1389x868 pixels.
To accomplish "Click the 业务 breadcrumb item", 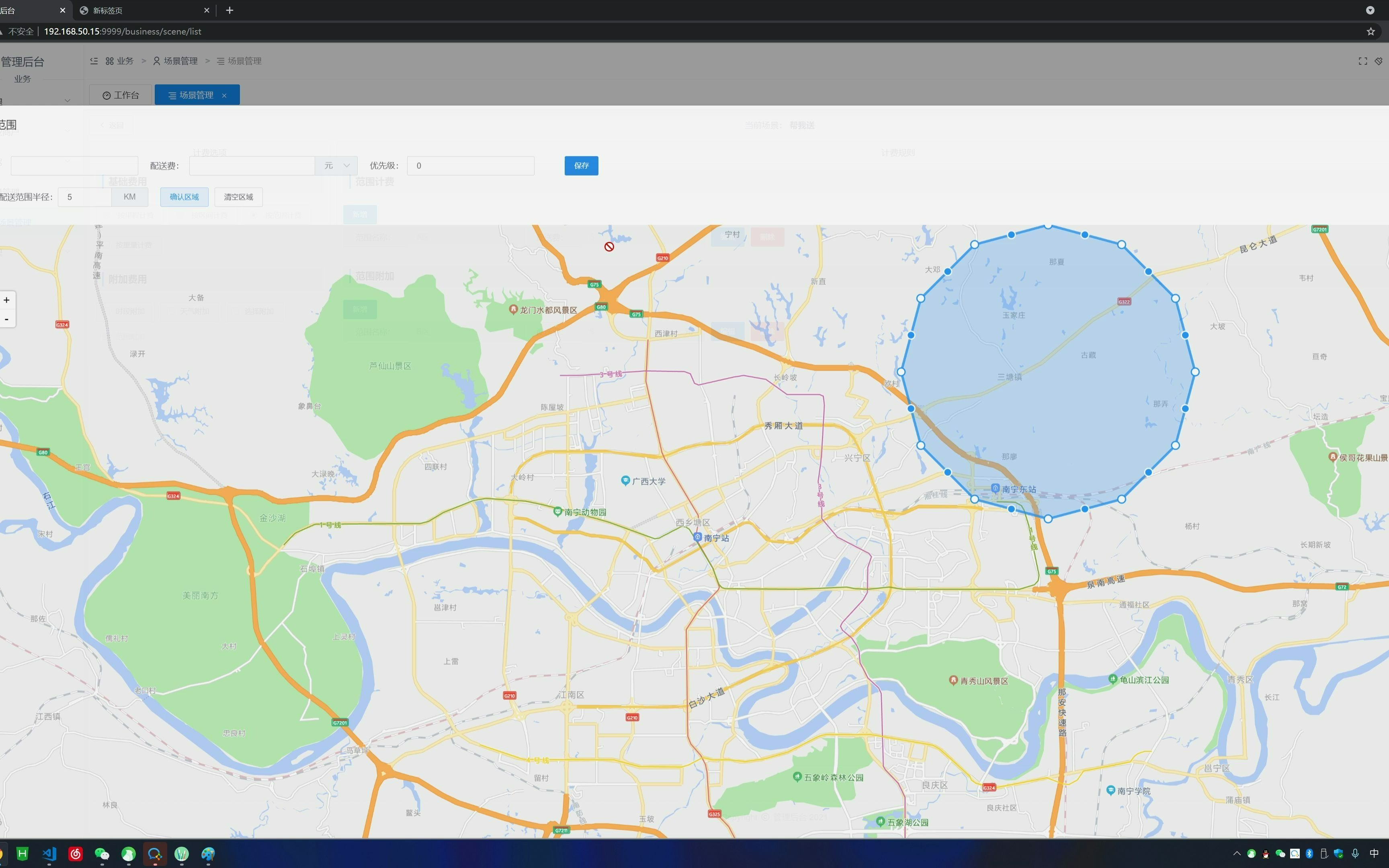I will tap(119, 61).
